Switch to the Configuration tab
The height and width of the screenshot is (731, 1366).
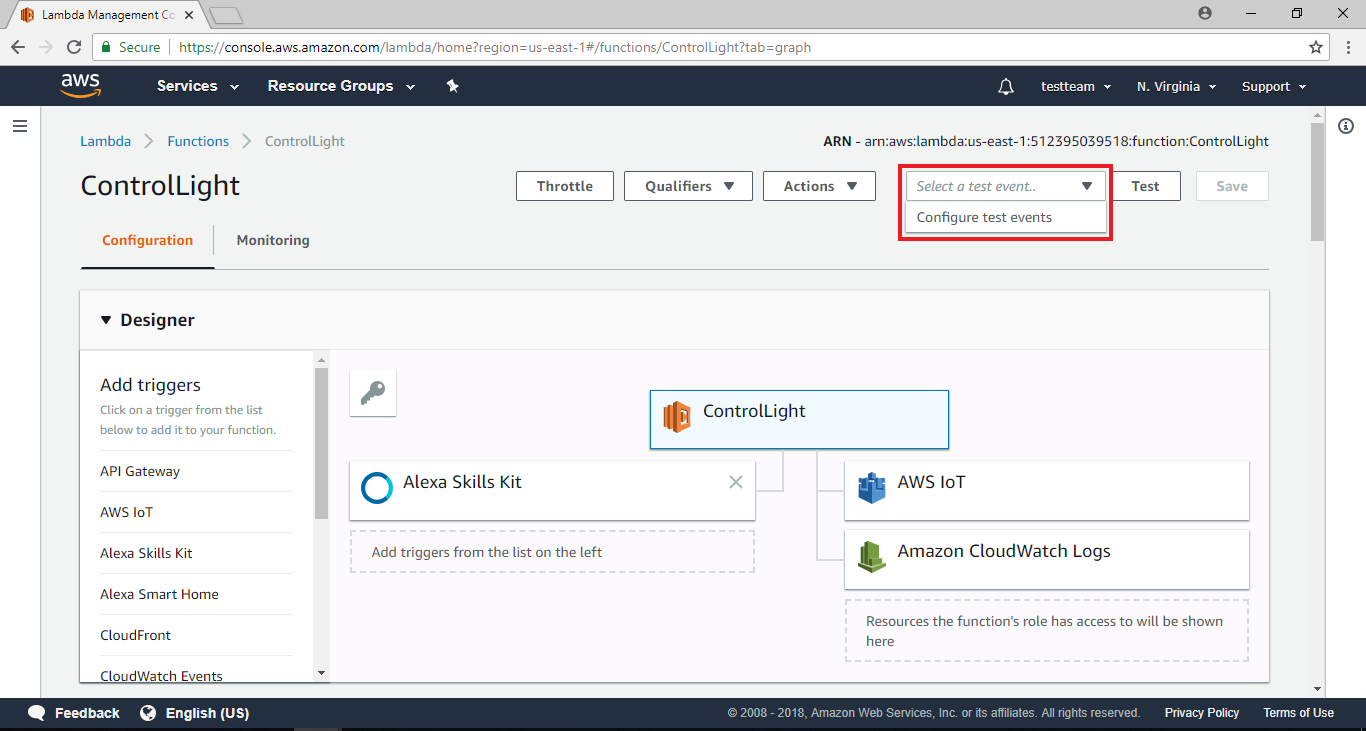pyautogui.click(x=147, y=240)
